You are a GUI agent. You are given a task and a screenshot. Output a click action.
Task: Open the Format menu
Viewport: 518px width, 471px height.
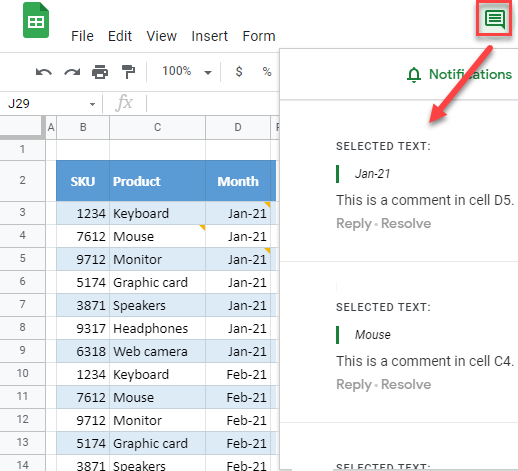point(259,36)
